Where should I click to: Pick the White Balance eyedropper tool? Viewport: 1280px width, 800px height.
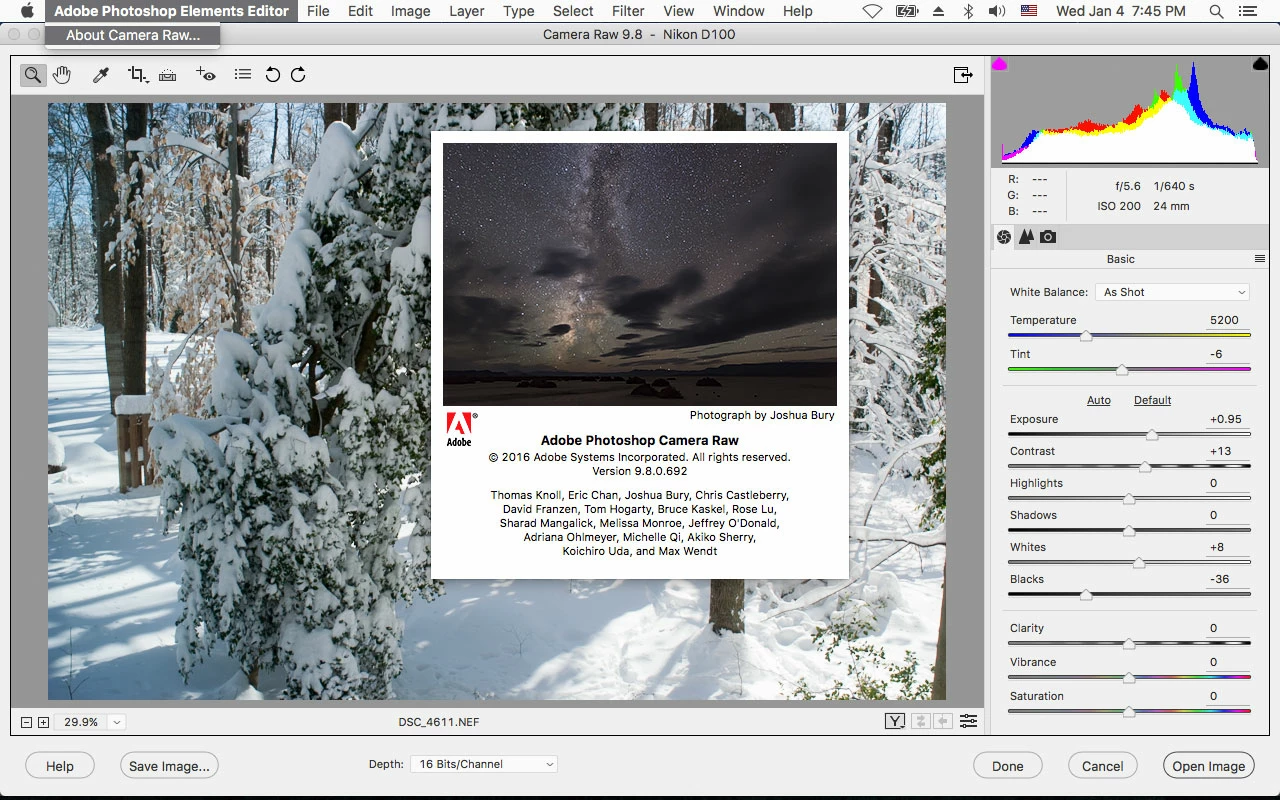click(101, 75)
